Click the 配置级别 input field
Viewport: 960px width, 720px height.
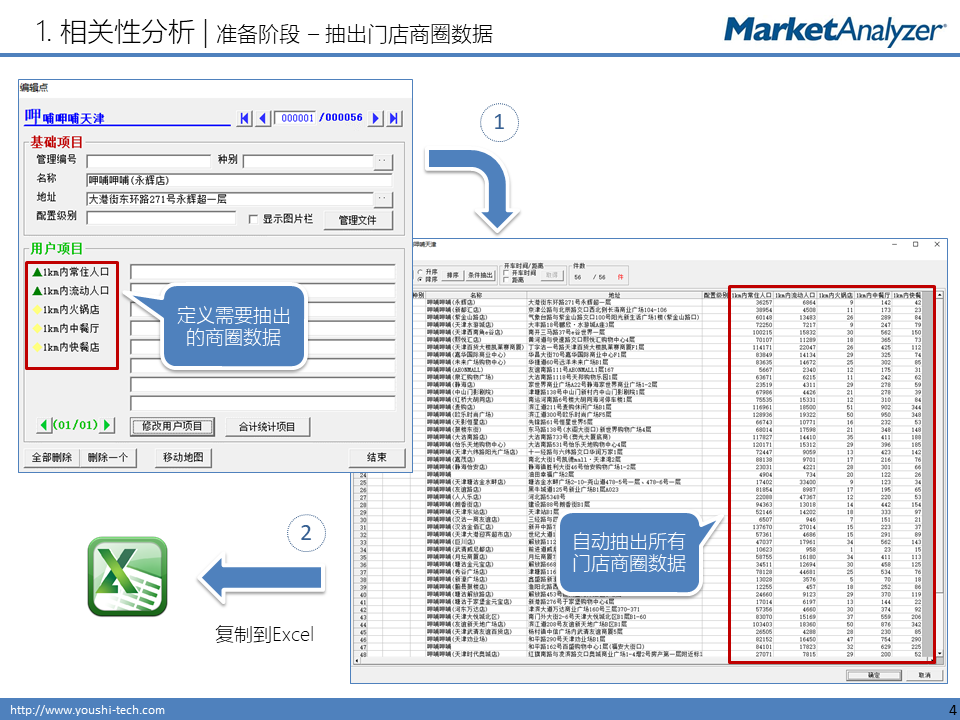[x=161, y=218]
